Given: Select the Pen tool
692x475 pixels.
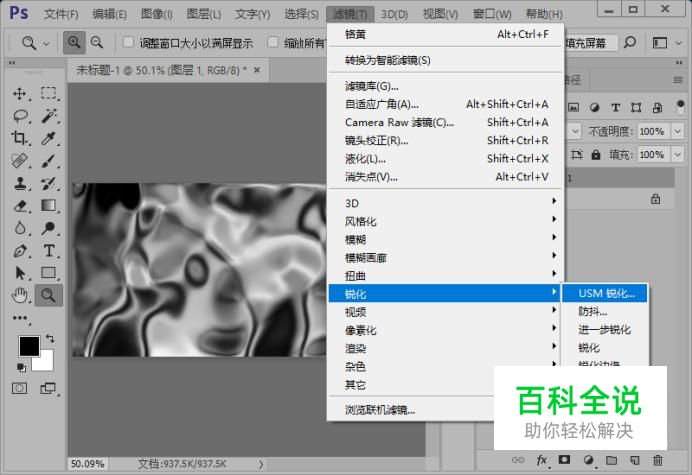Looking at the screenshot, I should click(x=19, y=251).
